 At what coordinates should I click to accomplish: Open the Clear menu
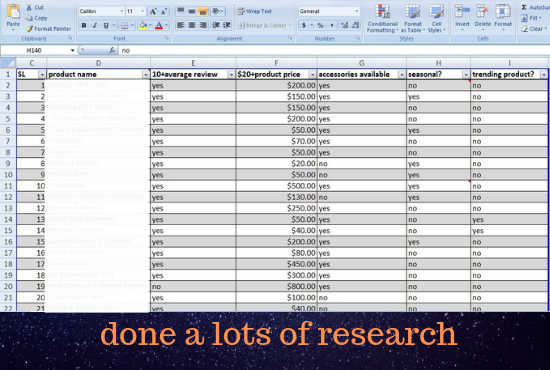pos(533,29)
